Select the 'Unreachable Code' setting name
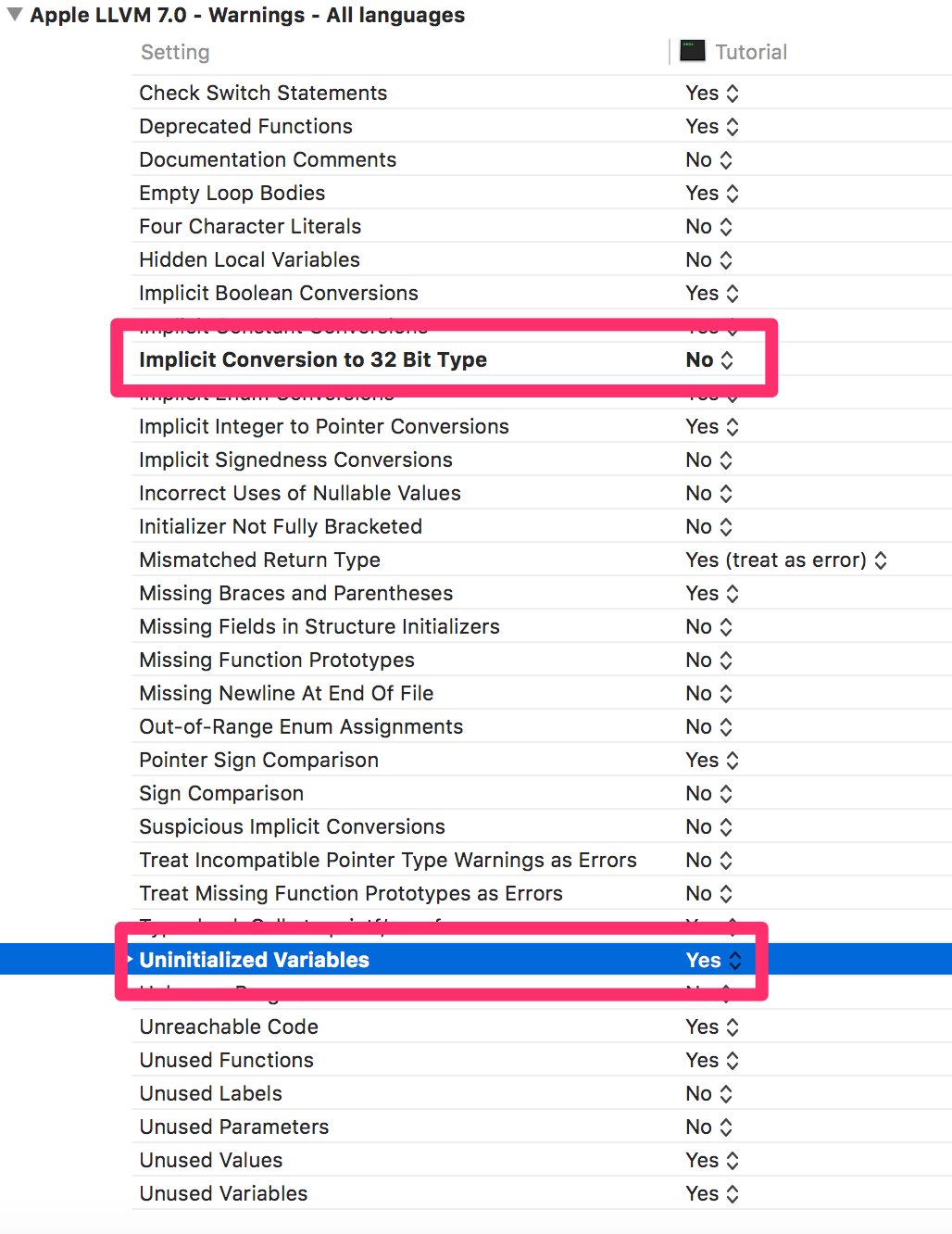 [x=229, y=1026]
